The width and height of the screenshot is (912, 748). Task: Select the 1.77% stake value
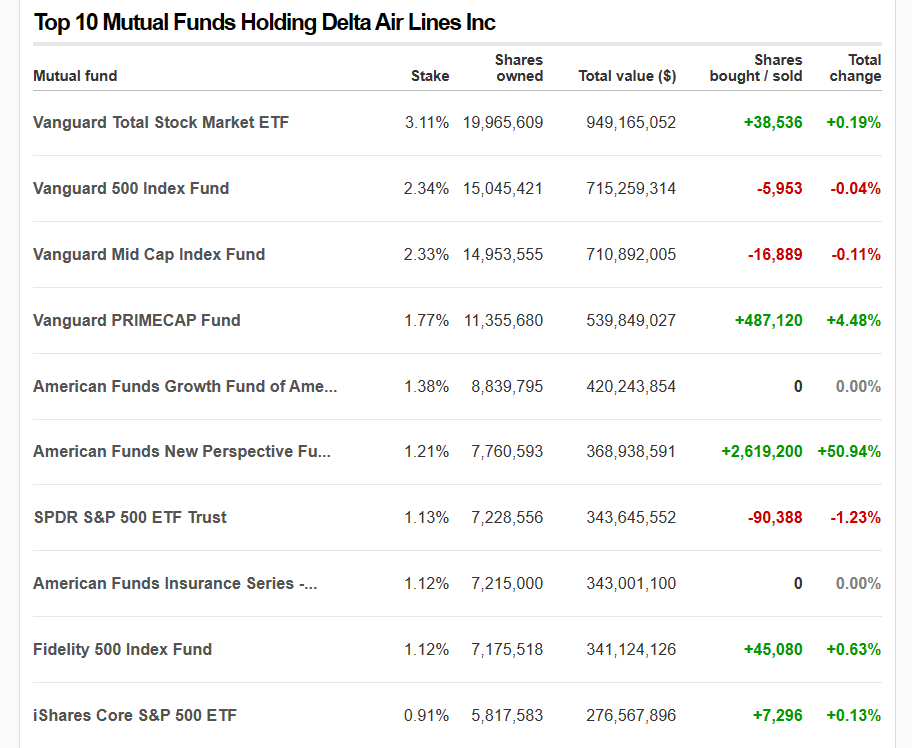[x=427, y=320]
